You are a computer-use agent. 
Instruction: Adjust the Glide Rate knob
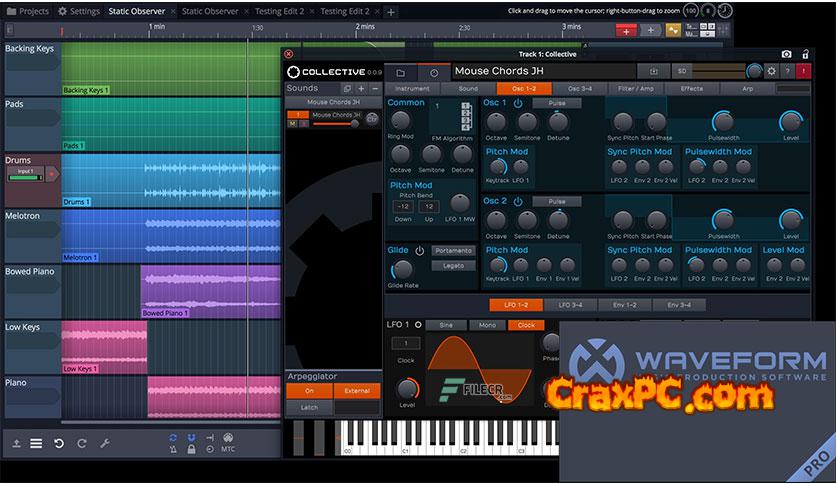[x=401, y=269]
